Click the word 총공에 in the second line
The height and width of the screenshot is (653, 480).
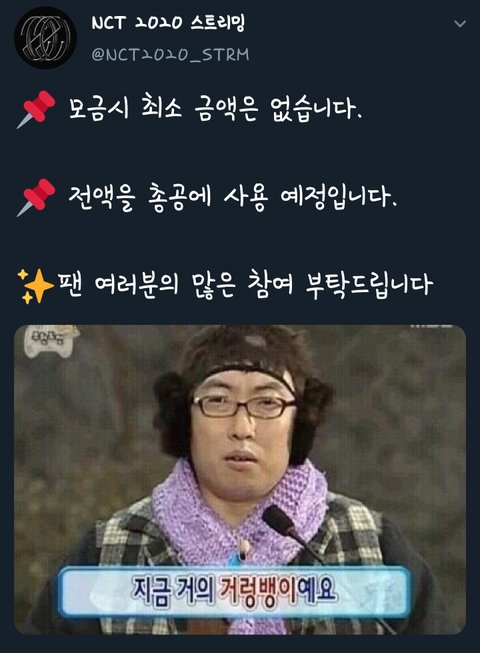(179, 197)
